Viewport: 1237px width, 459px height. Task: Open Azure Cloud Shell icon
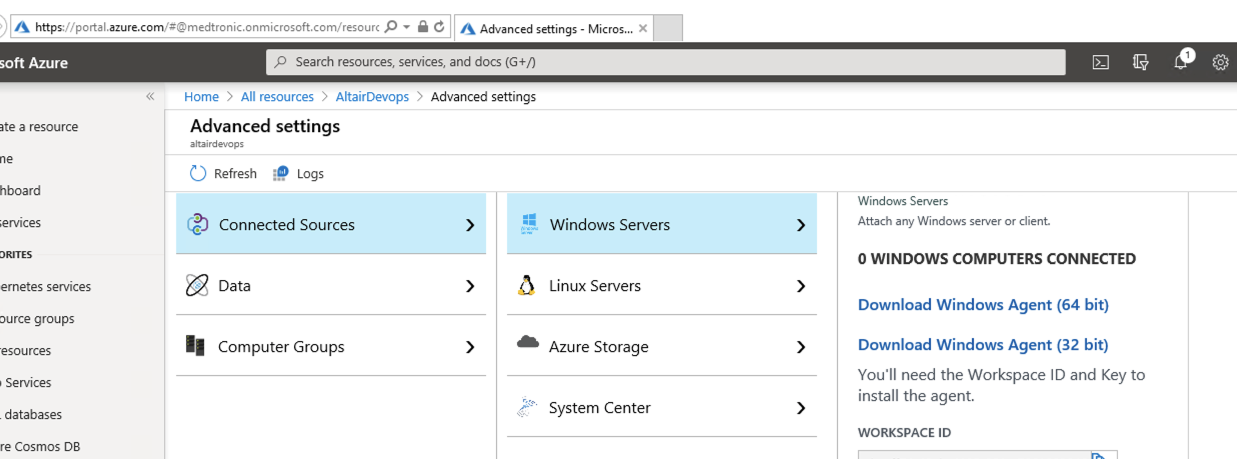coord(1100,62)
